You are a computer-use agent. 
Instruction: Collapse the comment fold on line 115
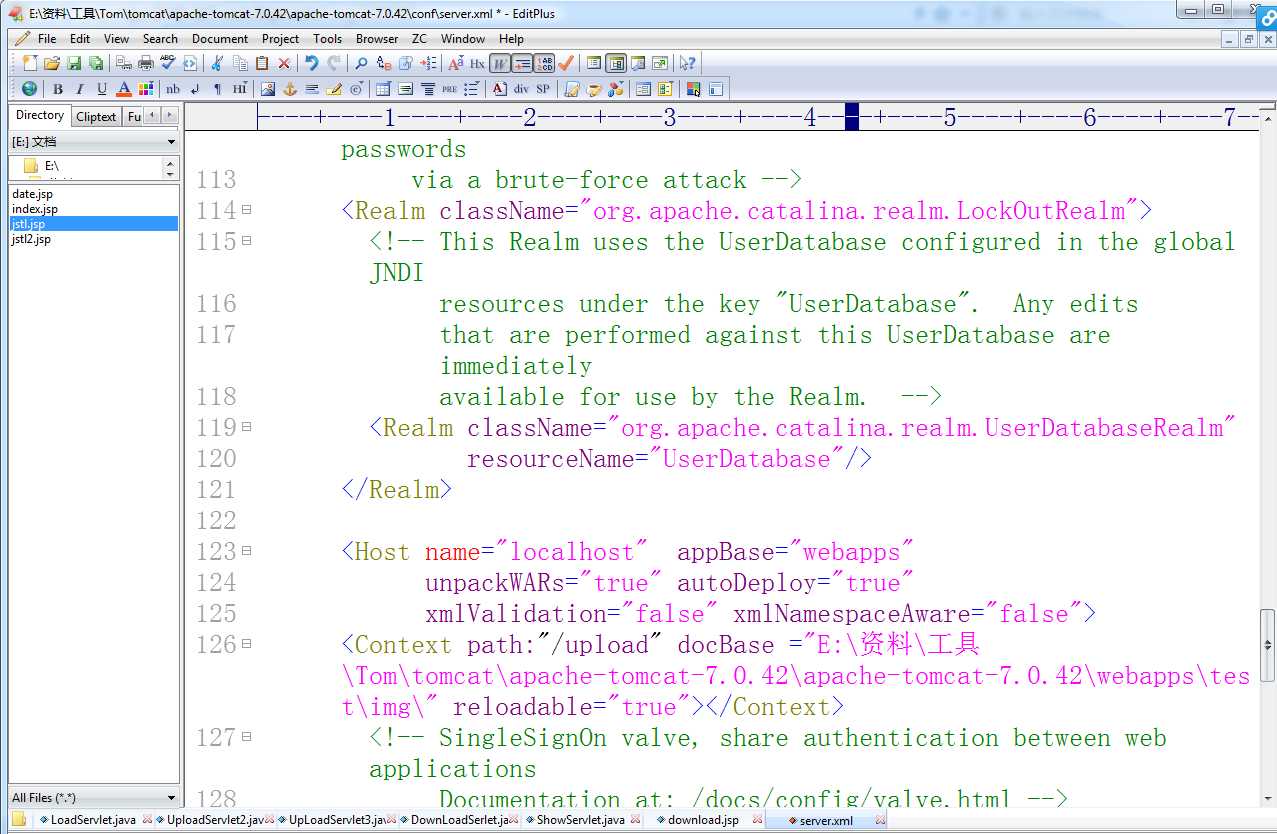point(246,241)
